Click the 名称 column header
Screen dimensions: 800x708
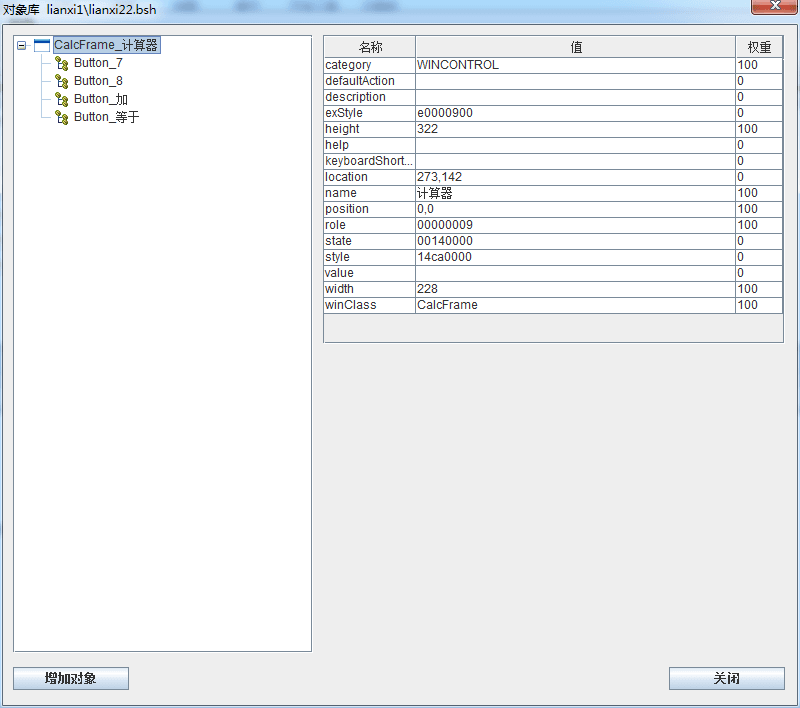pyautogui.click(x=370, y=47)
